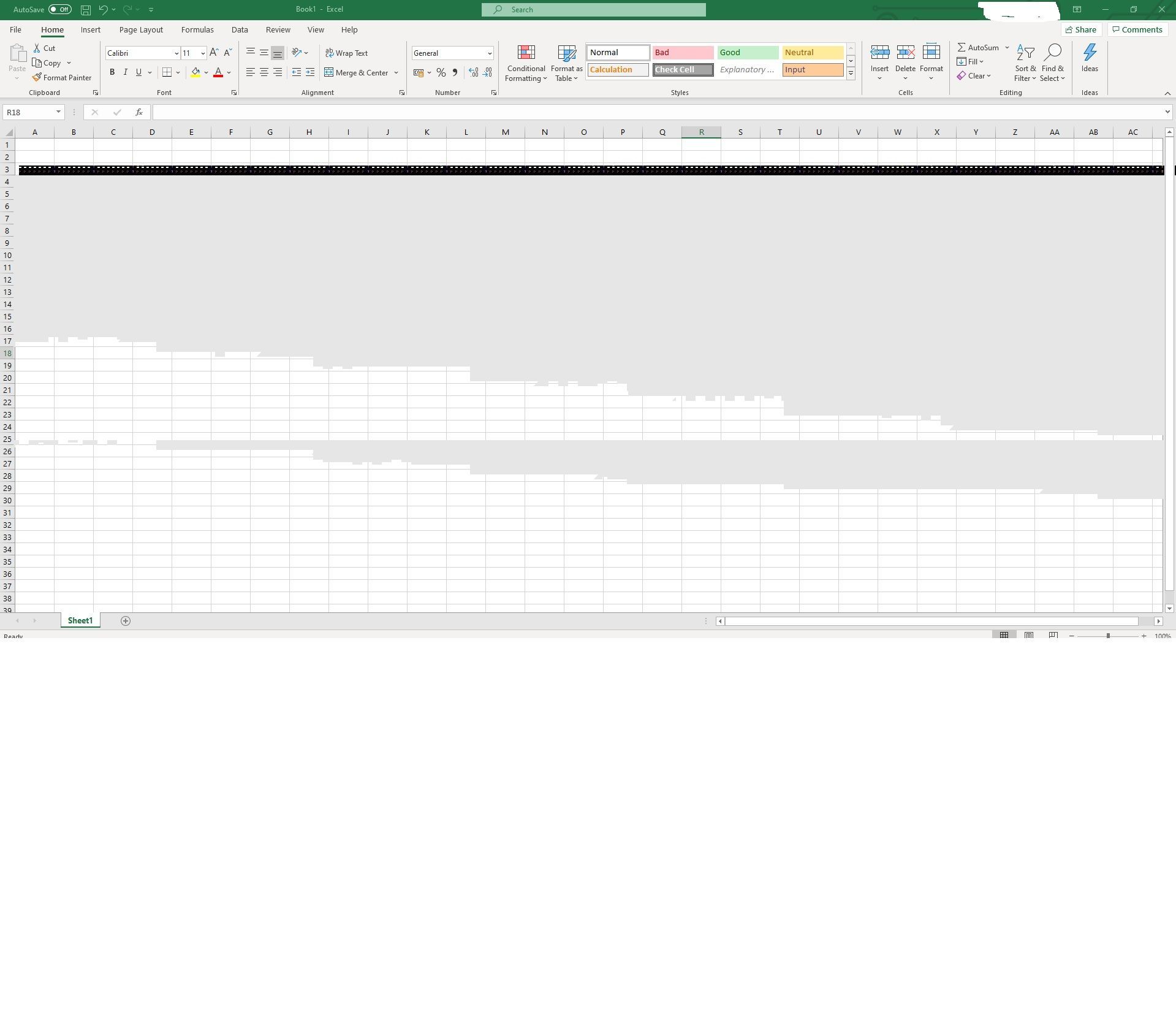Viewport: 1176px width, 1020px height.
Task: Toggle italic formatting
Action: tap(125, 72)
